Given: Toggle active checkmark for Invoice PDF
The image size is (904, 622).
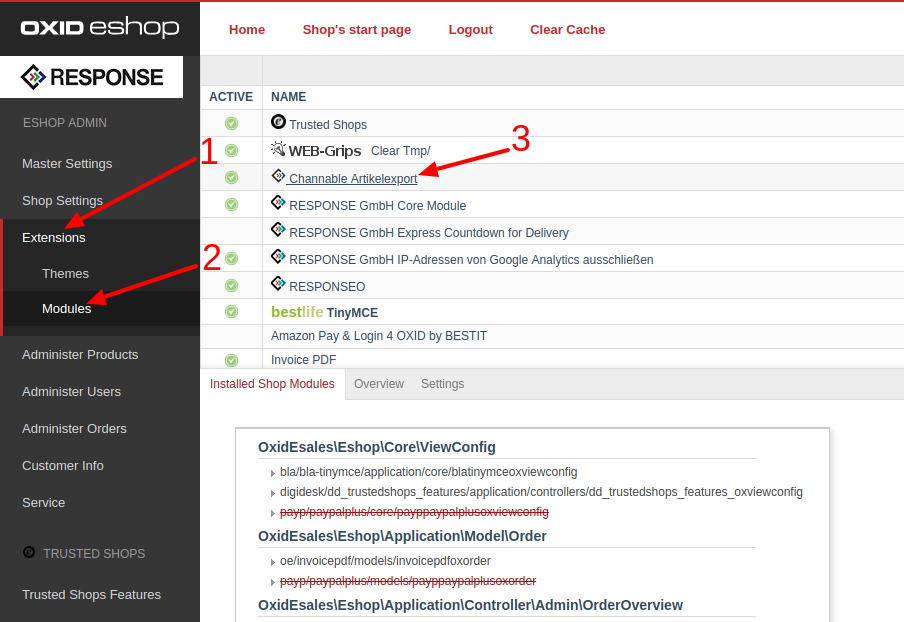Looking at the screenshot, I should click(231, 360).
